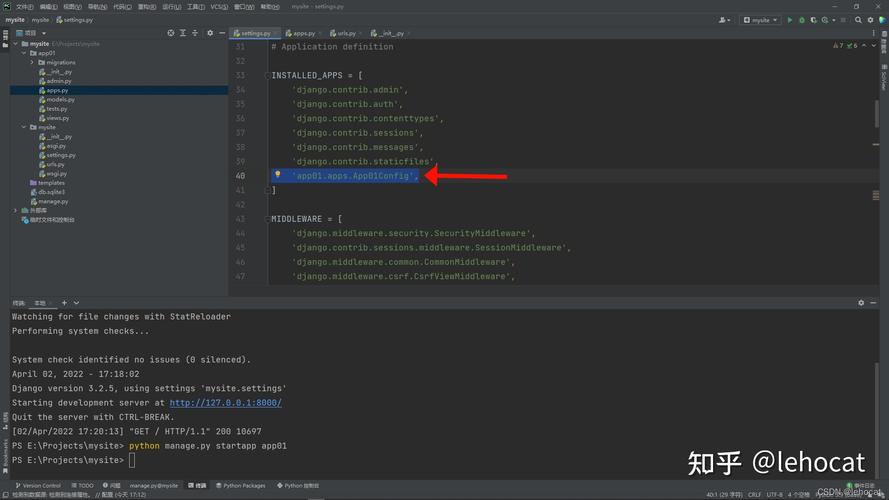Click the stop square icon in the run toolbar

coord(843,20)
